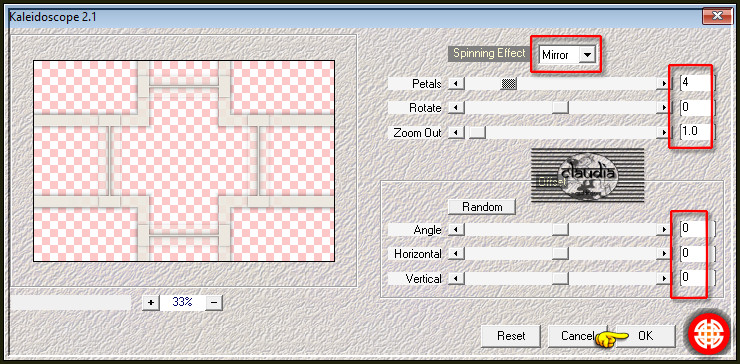The height and width of the screenshot is (364, 740).
Task: Click the Petals slider thumb
Action: 508,84
